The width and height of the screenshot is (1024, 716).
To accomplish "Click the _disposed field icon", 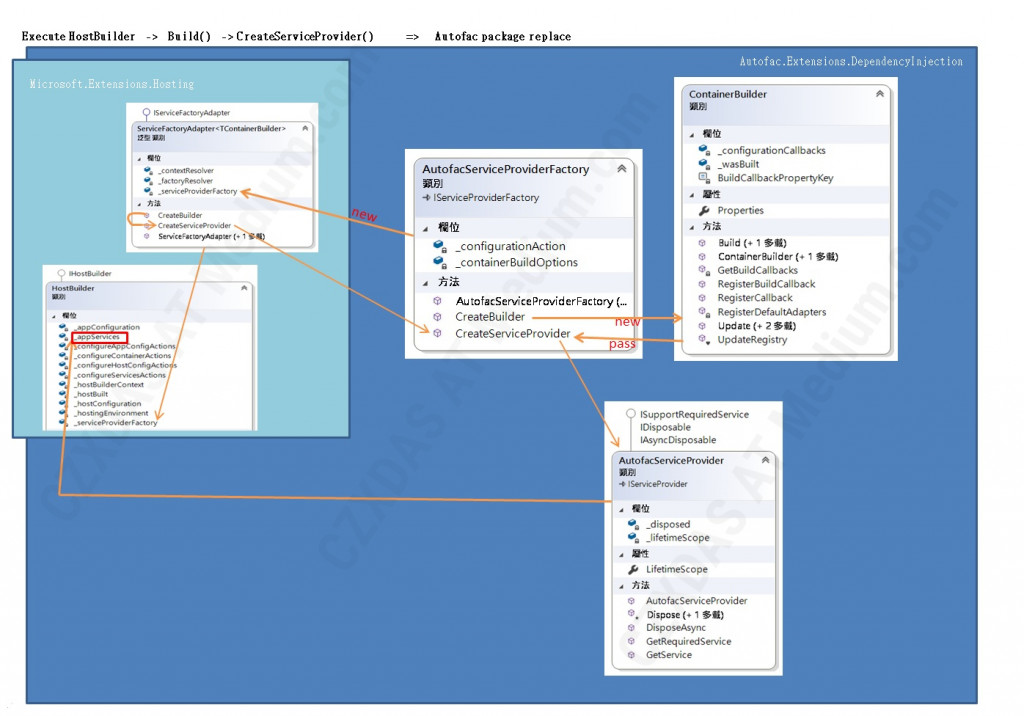I will pos(633,524).
